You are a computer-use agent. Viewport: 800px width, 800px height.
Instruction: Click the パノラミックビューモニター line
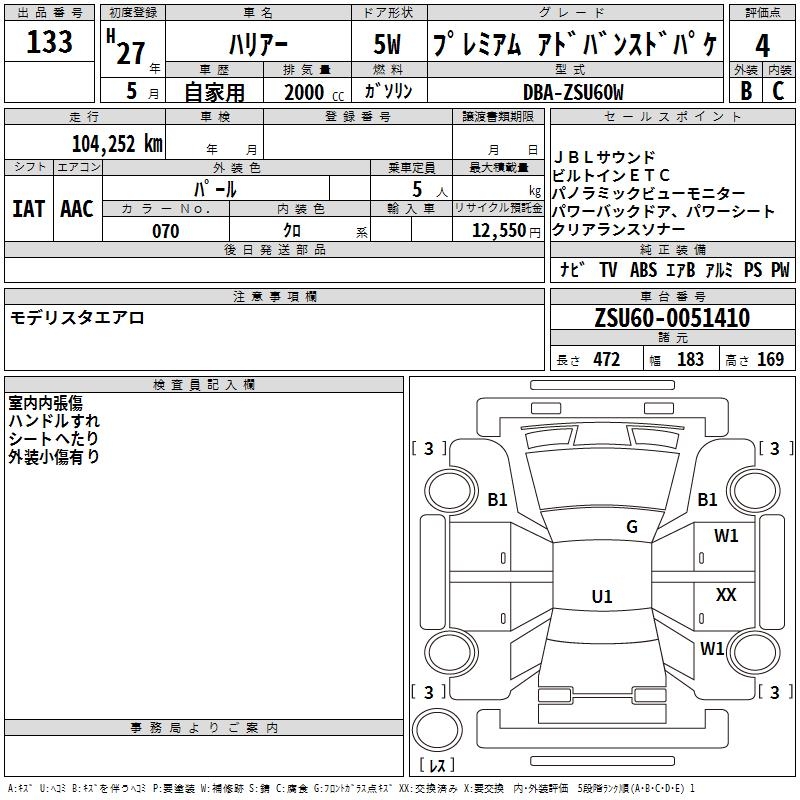(x=648, y=193)
